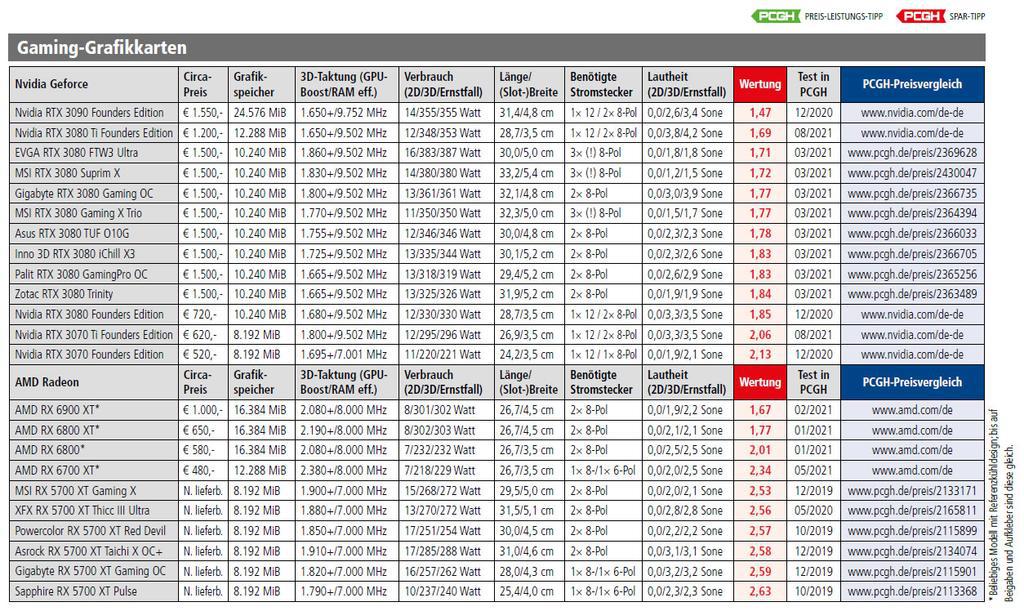
Task: Open www.pcgh.de/preis/2113368 link
Action: 912,591
